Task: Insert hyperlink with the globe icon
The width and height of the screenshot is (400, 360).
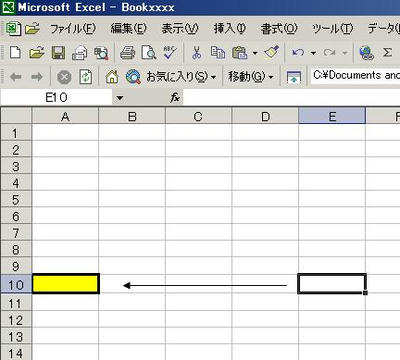Action: click(x=366, y=53)
